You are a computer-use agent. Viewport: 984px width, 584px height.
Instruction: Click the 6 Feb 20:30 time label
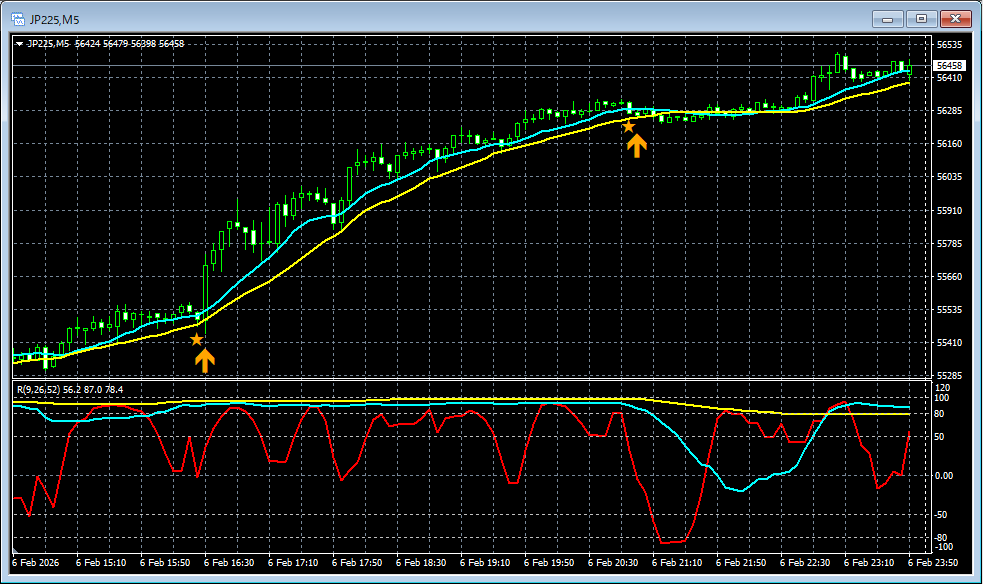pos(612,563)
